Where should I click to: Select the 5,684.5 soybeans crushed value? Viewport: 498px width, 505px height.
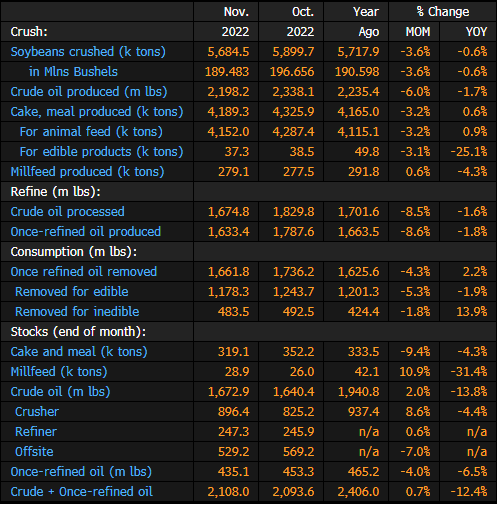pyautogui.click(x=228, y=52)
